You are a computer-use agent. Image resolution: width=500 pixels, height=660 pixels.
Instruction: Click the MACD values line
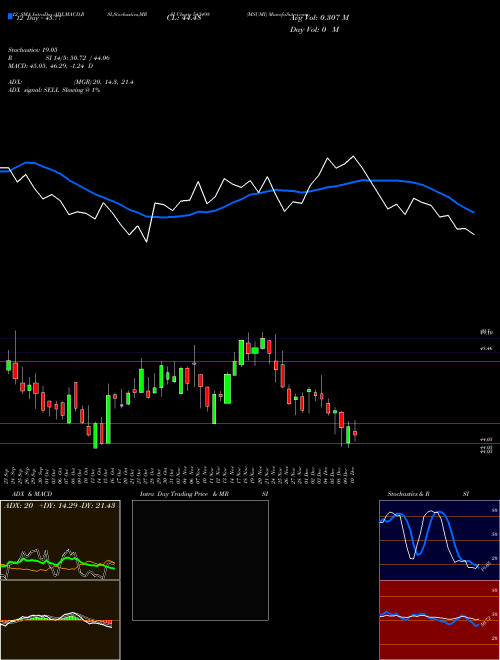click(51, 66)
